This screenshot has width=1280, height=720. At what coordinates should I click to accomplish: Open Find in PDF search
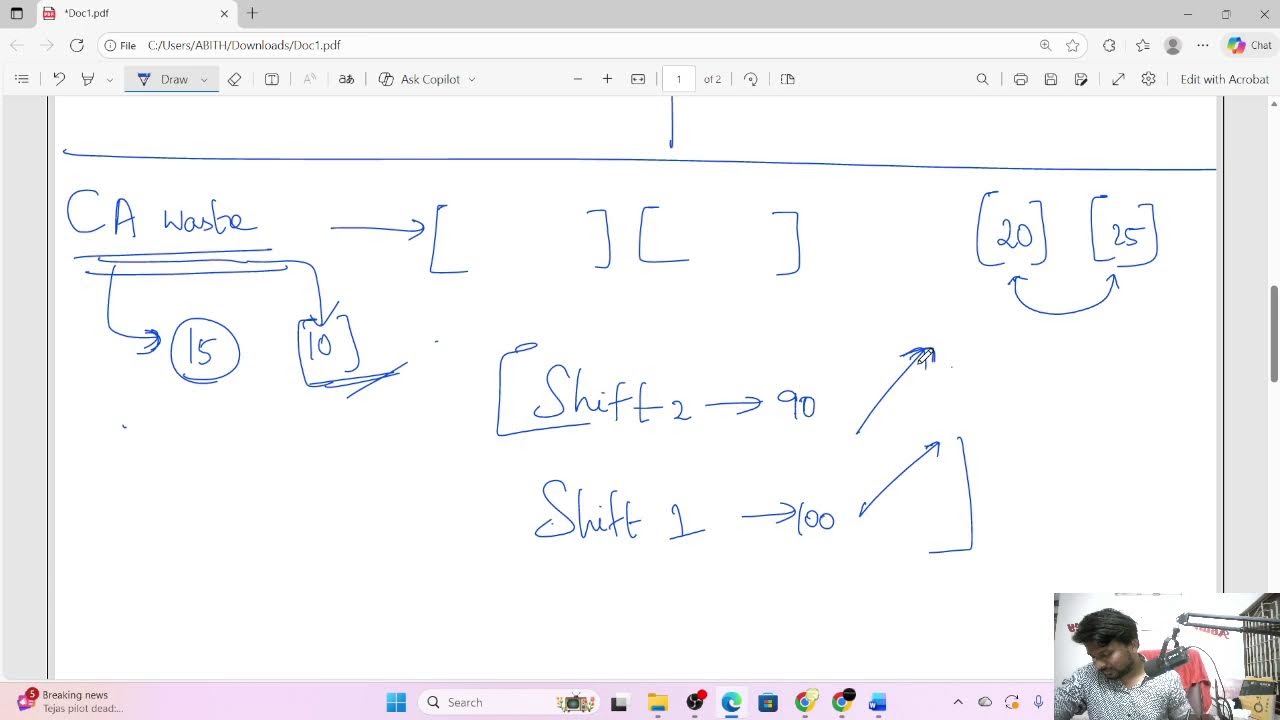(982, 79)
